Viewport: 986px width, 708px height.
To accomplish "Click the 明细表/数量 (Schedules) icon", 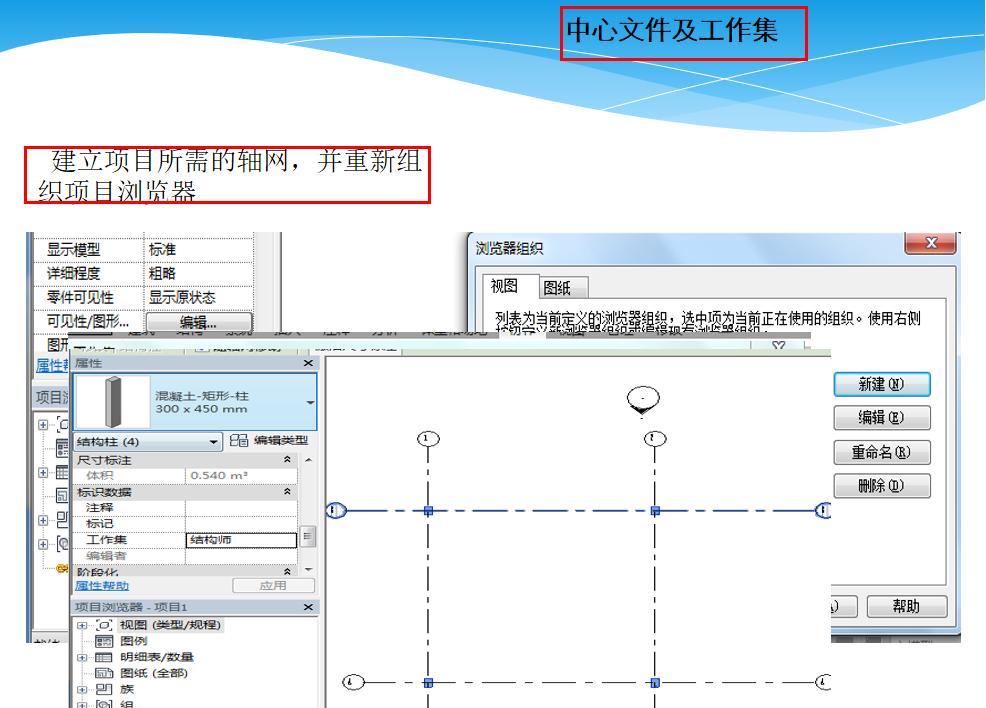I will [105, 657].
